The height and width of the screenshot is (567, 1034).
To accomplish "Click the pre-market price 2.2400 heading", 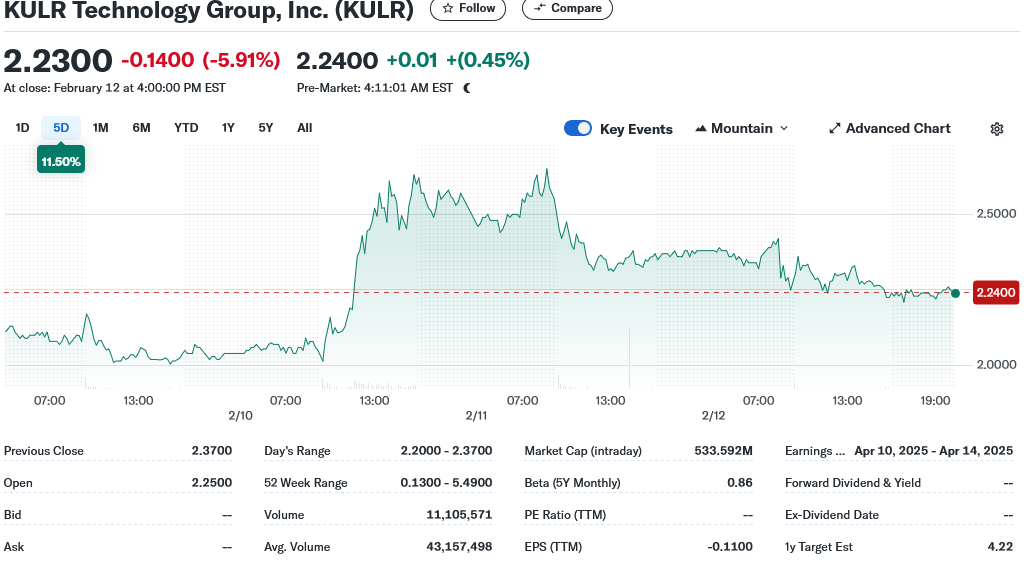I will (x=337, y=61).
